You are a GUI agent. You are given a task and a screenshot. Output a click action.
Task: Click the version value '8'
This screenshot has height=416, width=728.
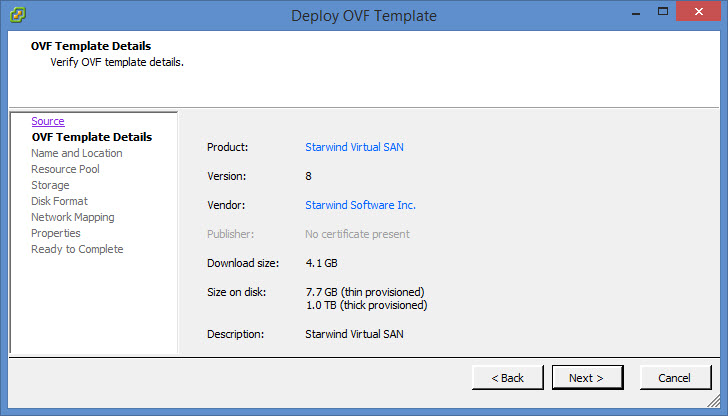[x=308, y=176]
